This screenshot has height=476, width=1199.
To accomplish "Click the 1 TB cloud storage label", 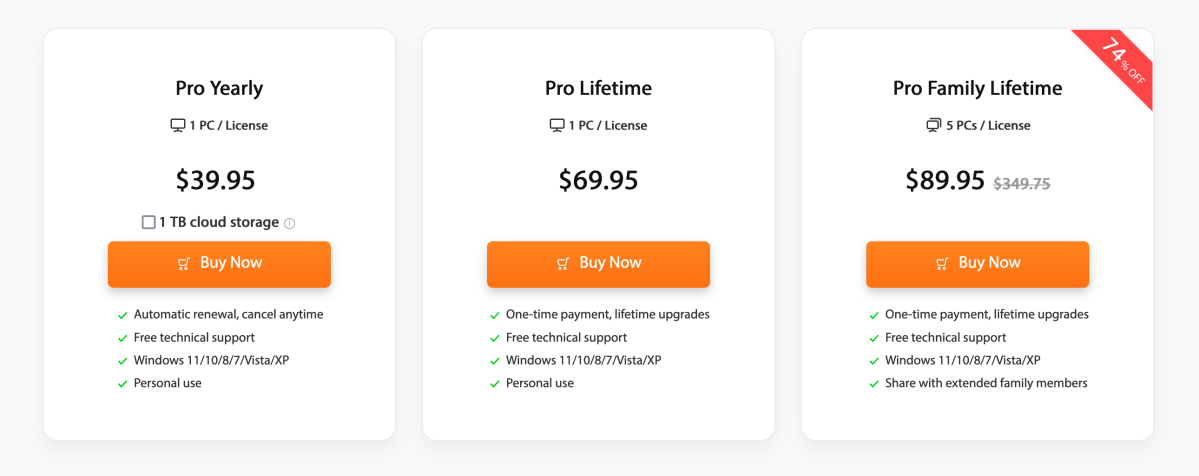I will (219, 223).
